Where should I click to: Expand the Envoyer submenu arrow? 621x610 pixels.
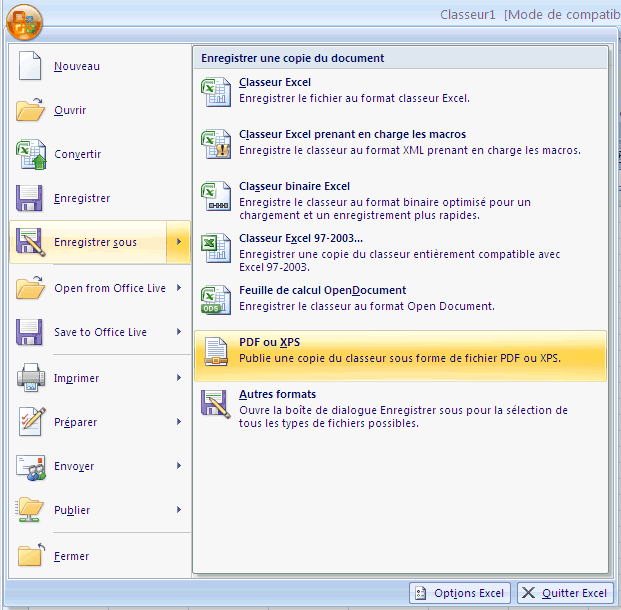[179, 465]
